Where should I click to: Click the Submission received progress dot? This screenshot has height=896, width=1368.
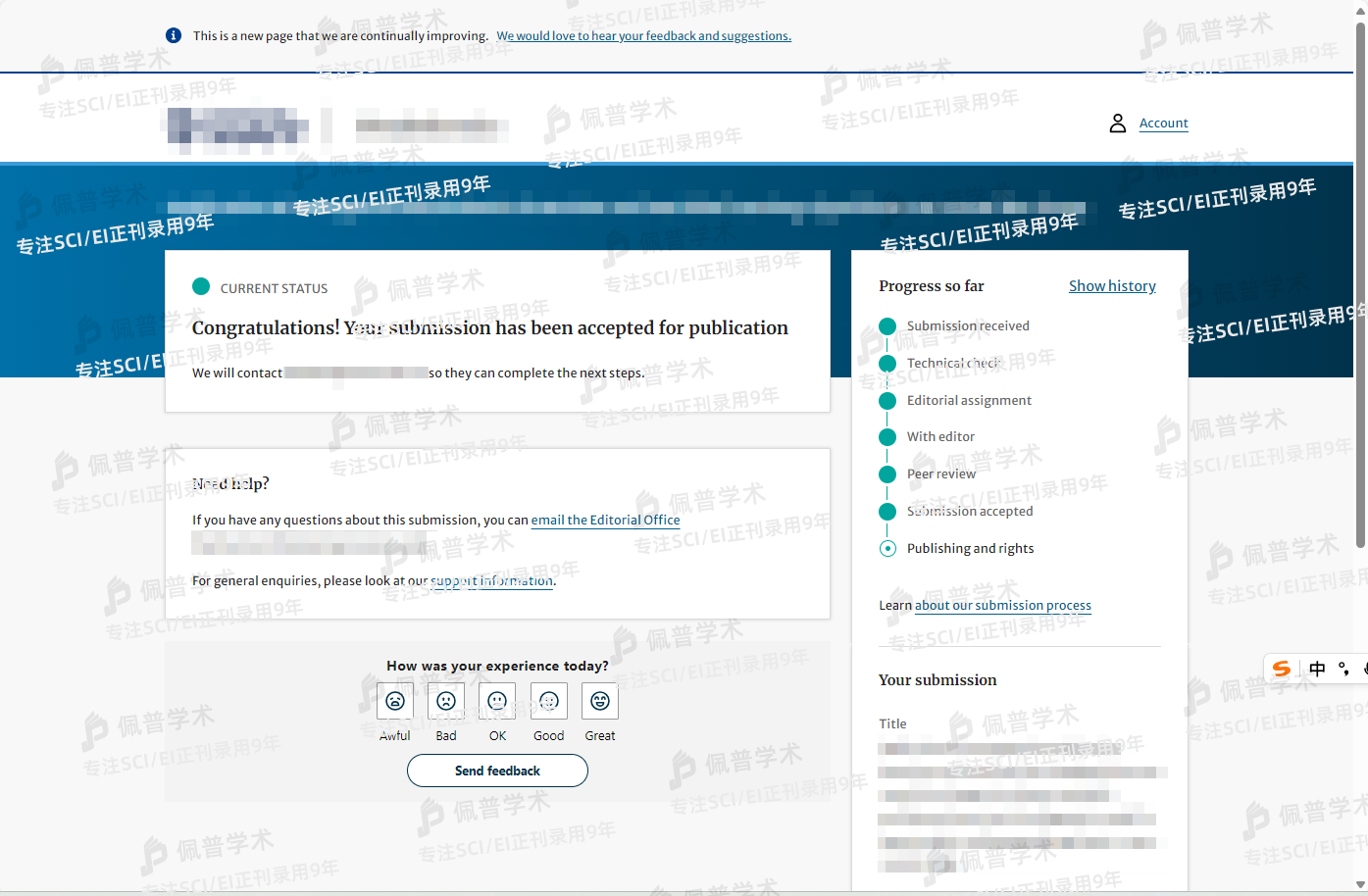pos(887,326)
